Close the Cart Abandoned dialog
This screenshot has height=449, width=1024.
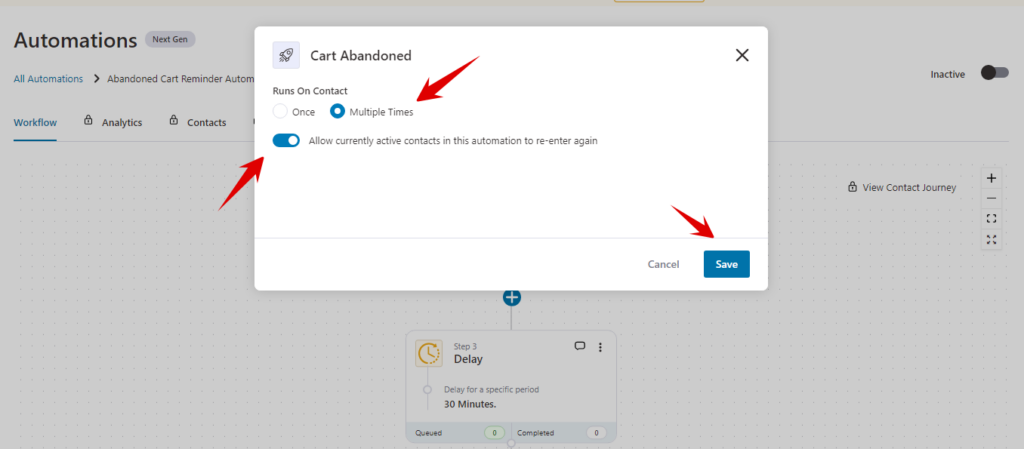click(x=742, y=55)
